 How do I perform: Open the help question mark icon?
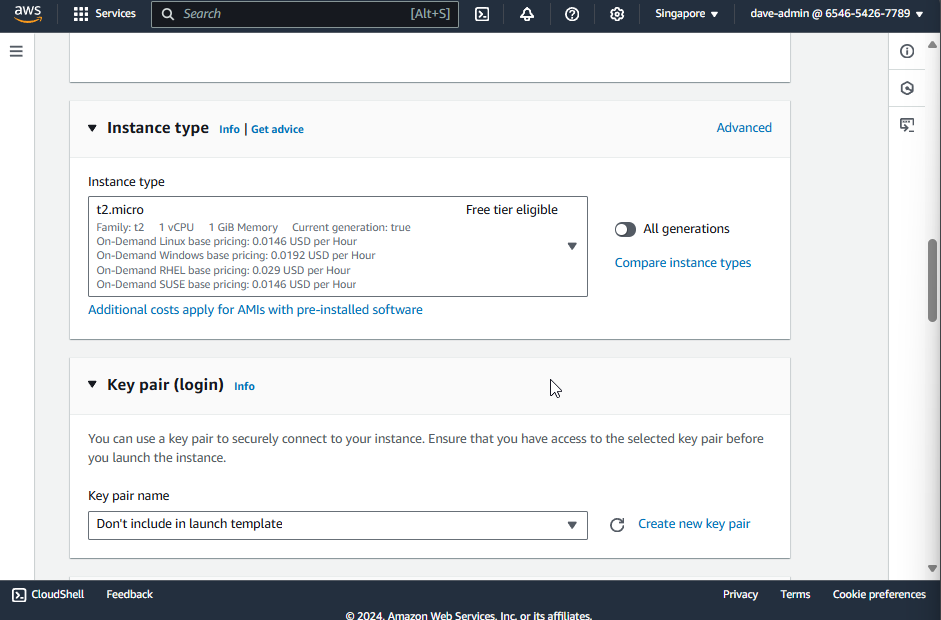[572, 14]
